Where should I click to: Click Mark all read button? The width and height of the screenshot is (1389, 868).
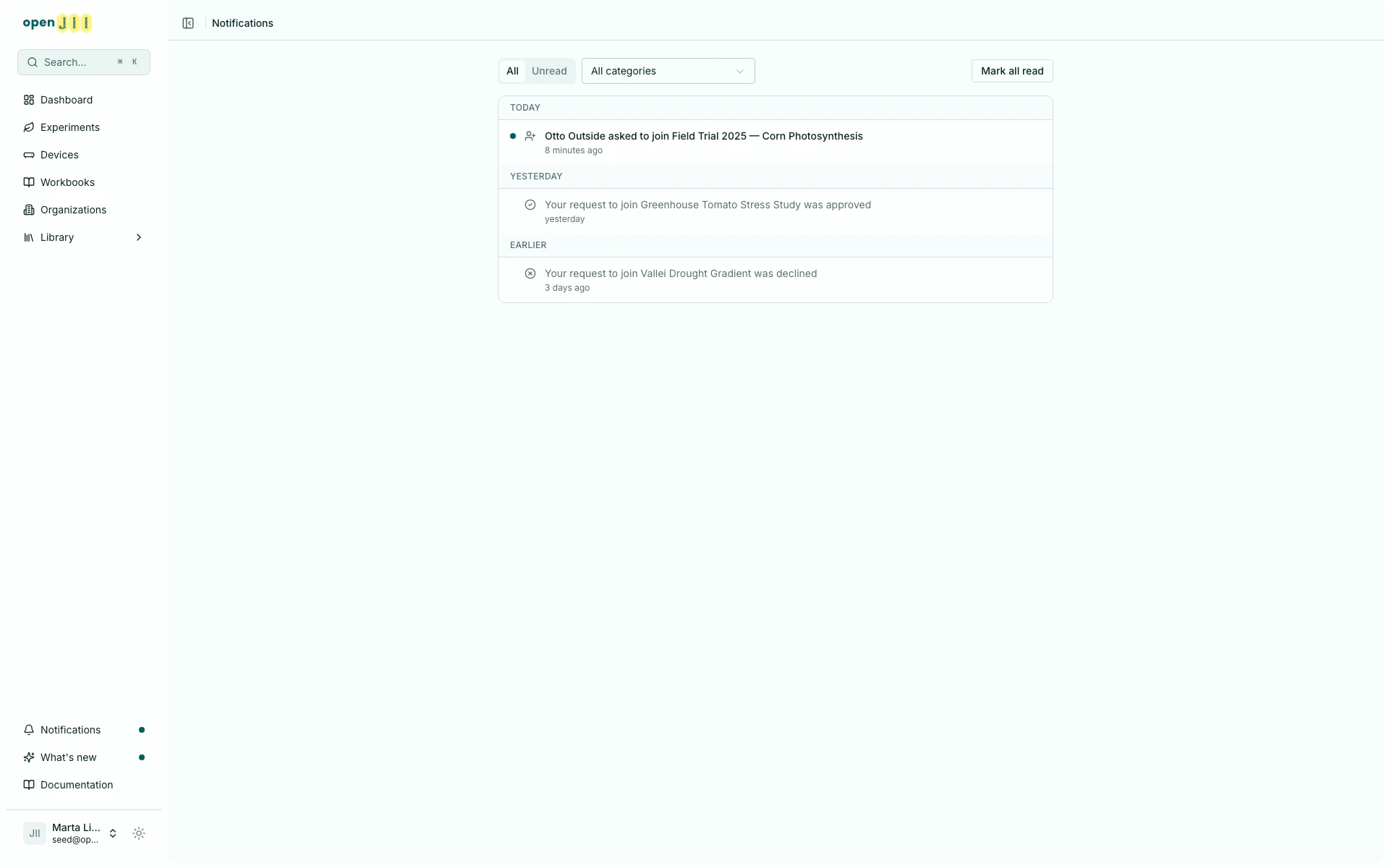tap(1012, 71)
